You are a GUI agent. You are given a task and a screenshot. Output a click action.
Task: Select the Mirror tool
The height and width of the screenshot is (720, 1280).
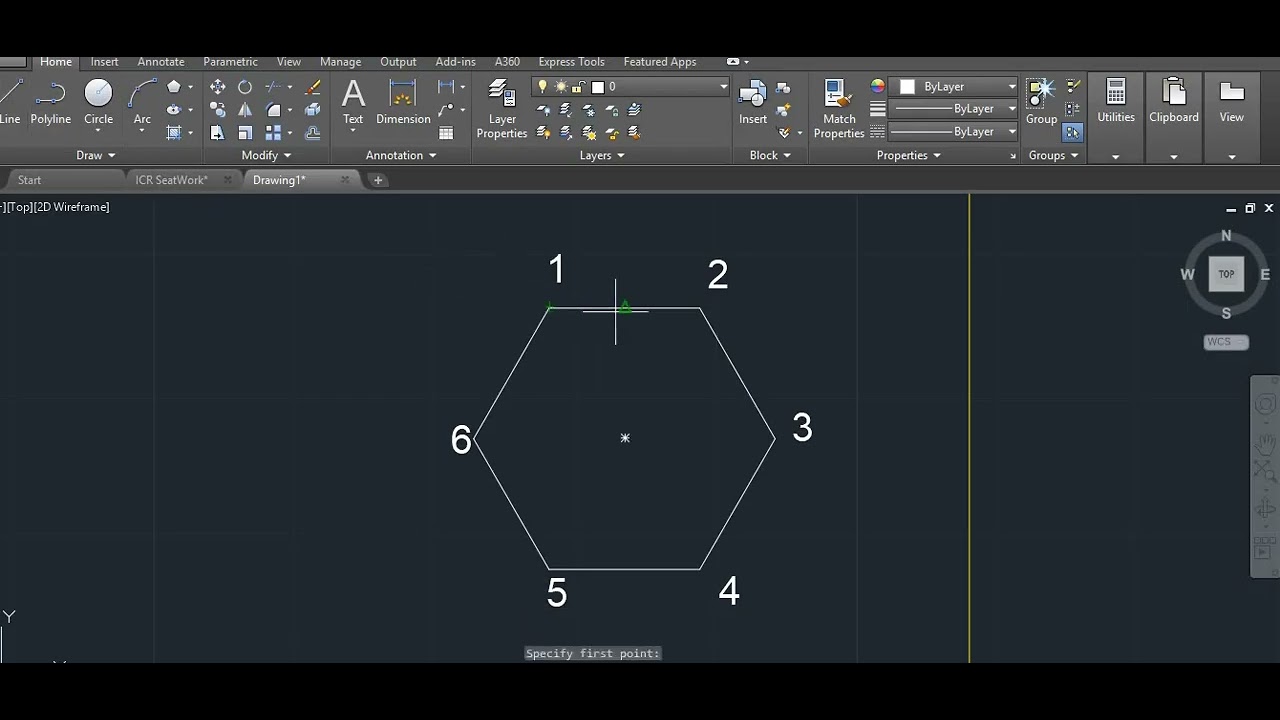[x=245, y=110]
